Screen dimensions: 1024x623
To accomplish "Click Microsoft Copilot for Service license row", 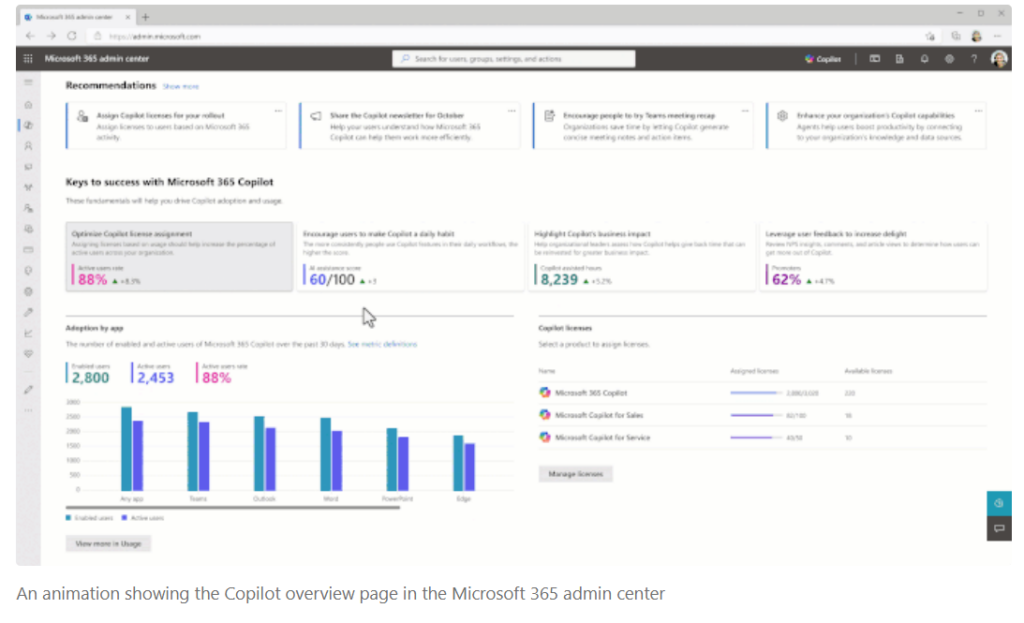I will point(762,438).
